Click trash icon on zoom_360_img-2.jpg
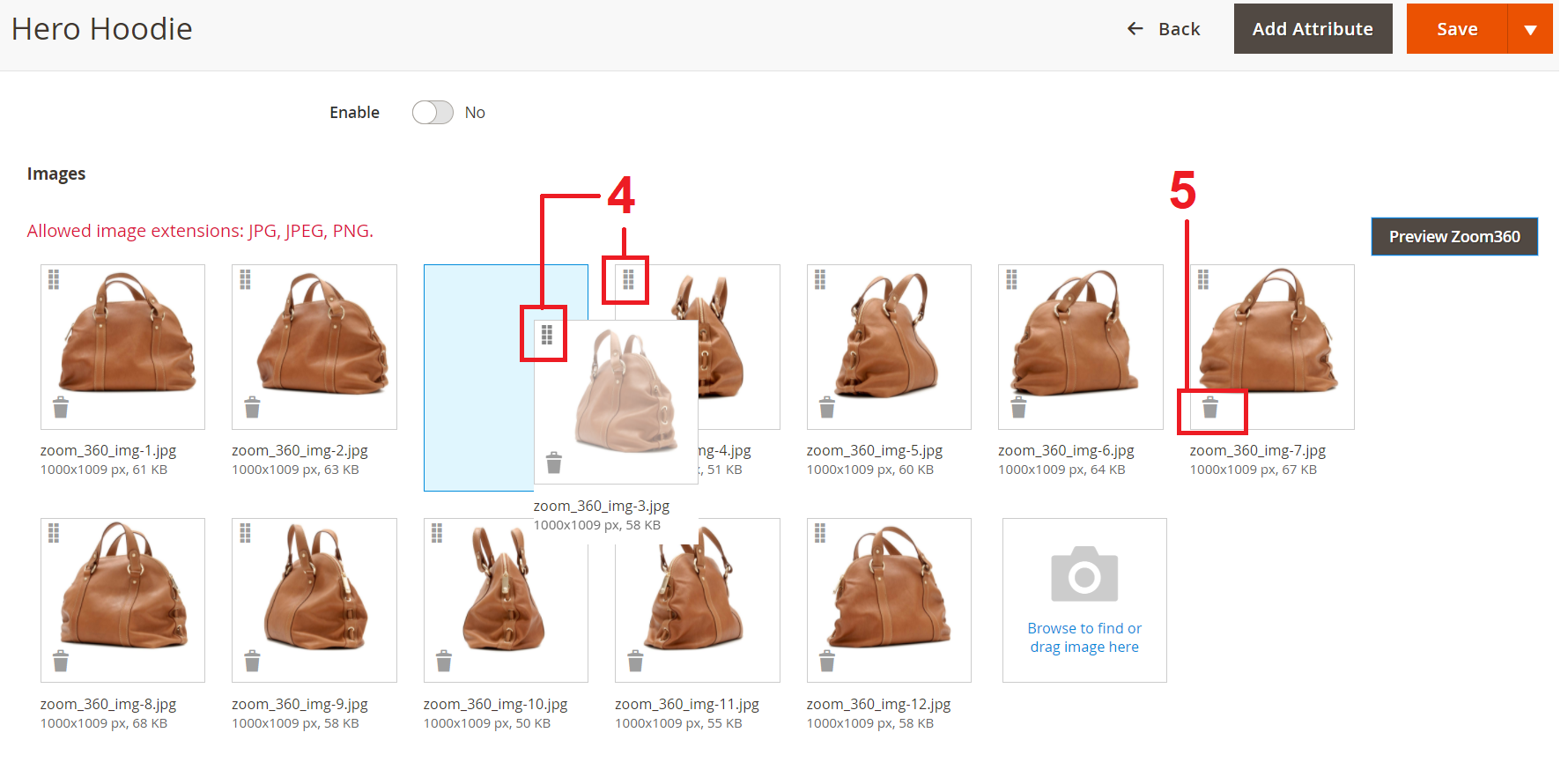This screenshot has height=777, width=1568. point(252,408)
